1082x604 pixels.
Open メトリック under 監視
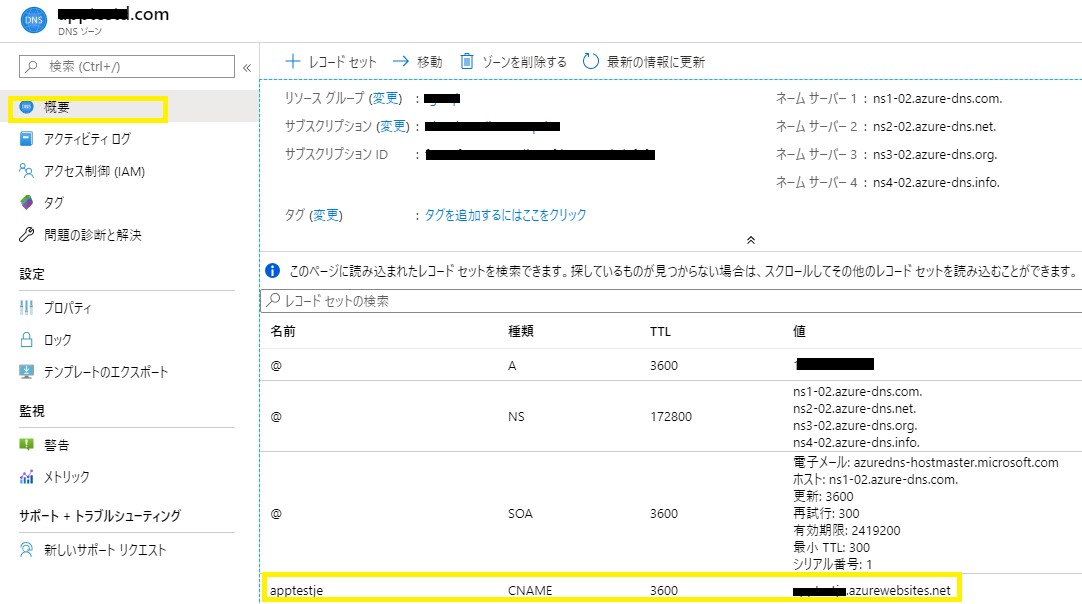[67, 477]
